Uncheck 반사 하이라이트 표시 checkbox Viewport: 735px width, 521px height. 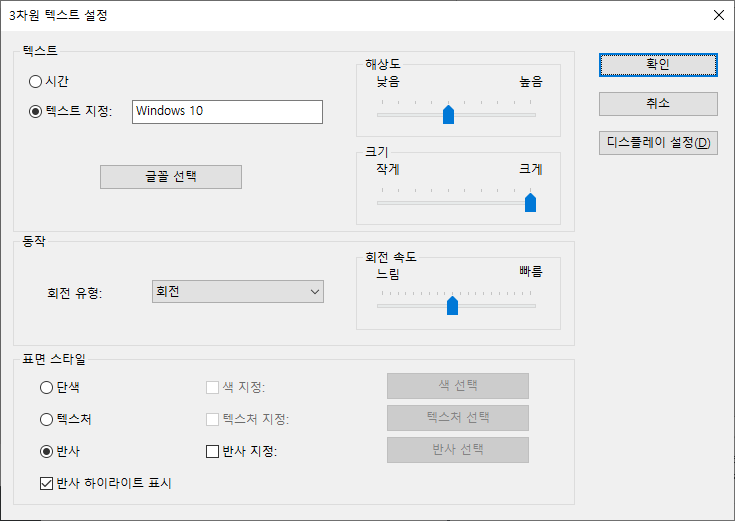pos(46,483)
